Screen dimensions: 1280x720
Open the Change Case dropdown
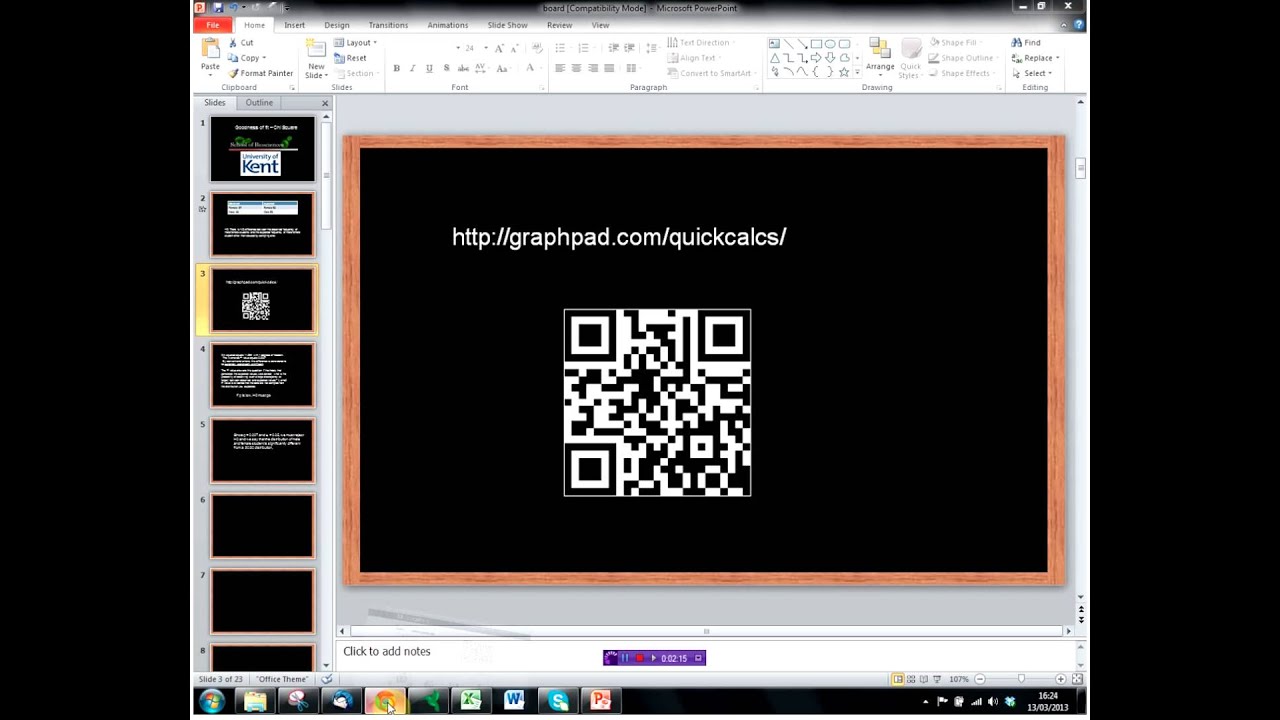(x=503, y=68)
